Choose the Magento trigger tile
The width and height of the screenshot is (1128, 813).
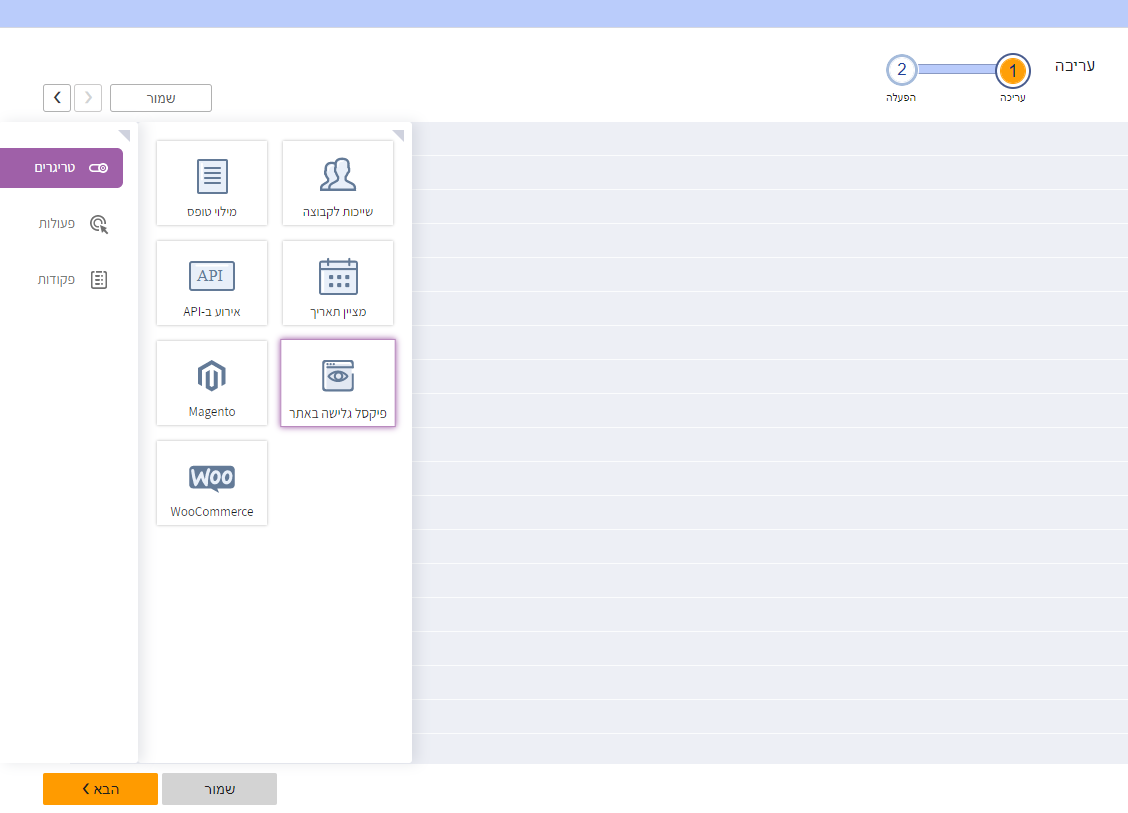coord(212,383)
